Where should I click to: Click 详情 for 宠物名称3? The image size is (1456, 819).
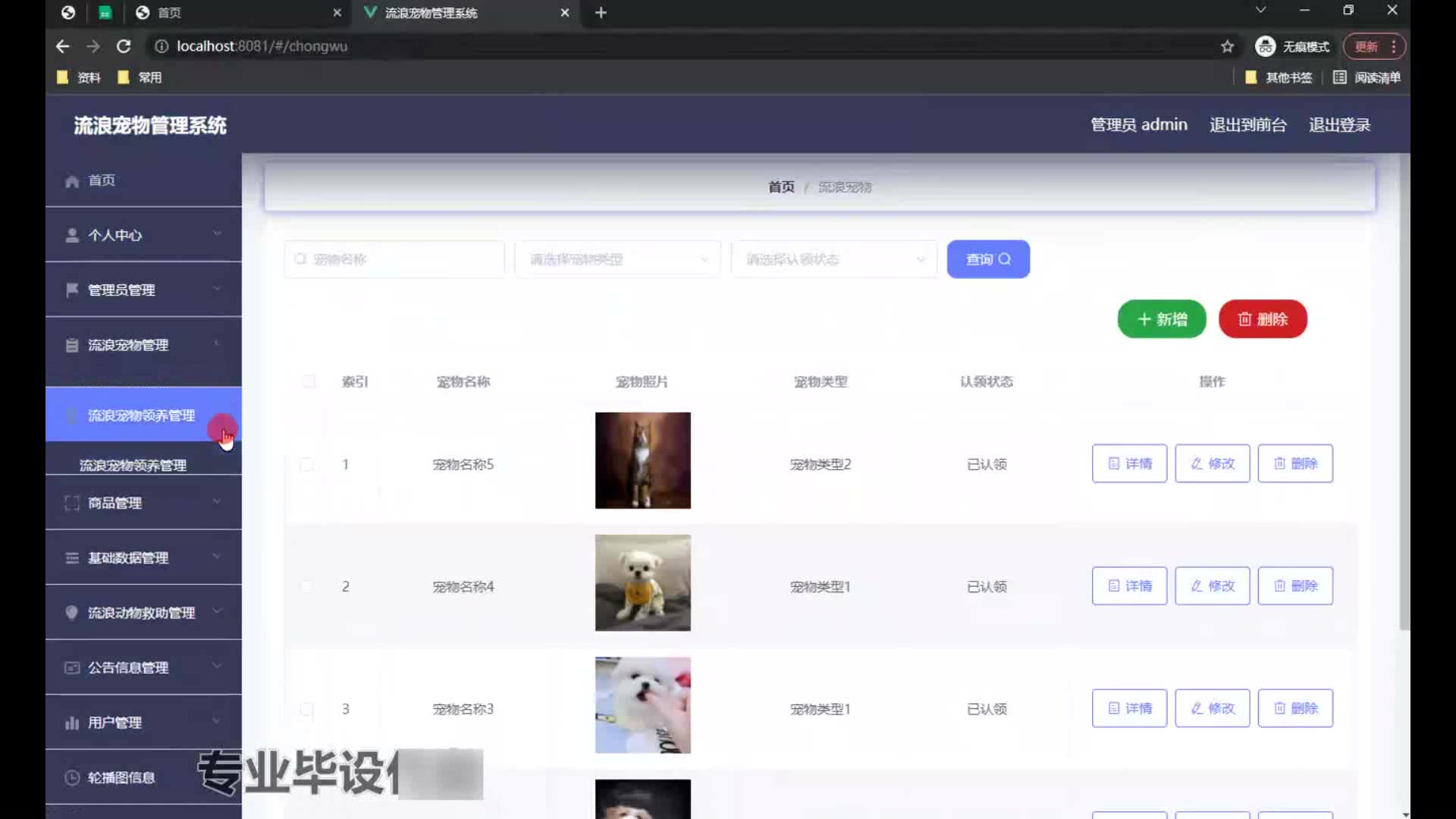tap(1129, 708)
